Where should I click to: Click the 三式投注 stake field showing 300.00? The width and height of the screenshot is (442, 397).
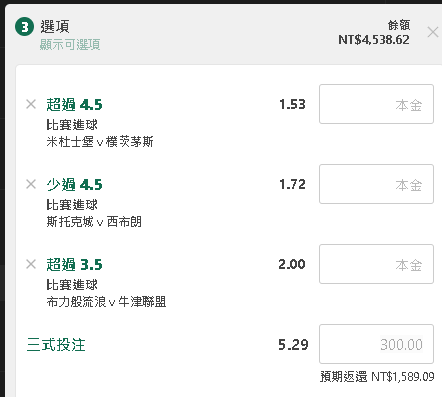pyautogui.click(x=376, y=344)
